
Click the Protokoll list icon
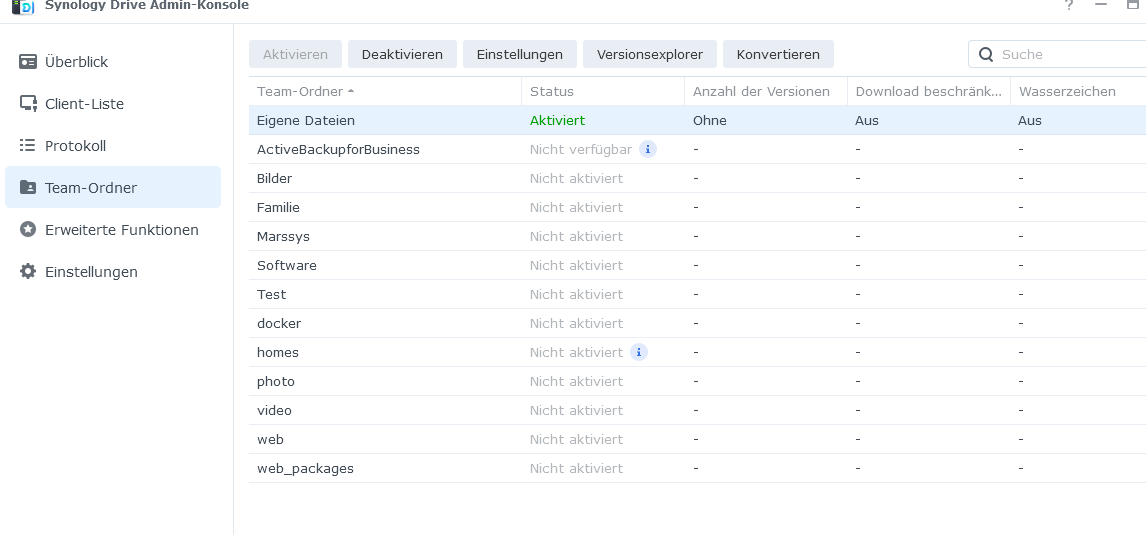coord(28,145)
